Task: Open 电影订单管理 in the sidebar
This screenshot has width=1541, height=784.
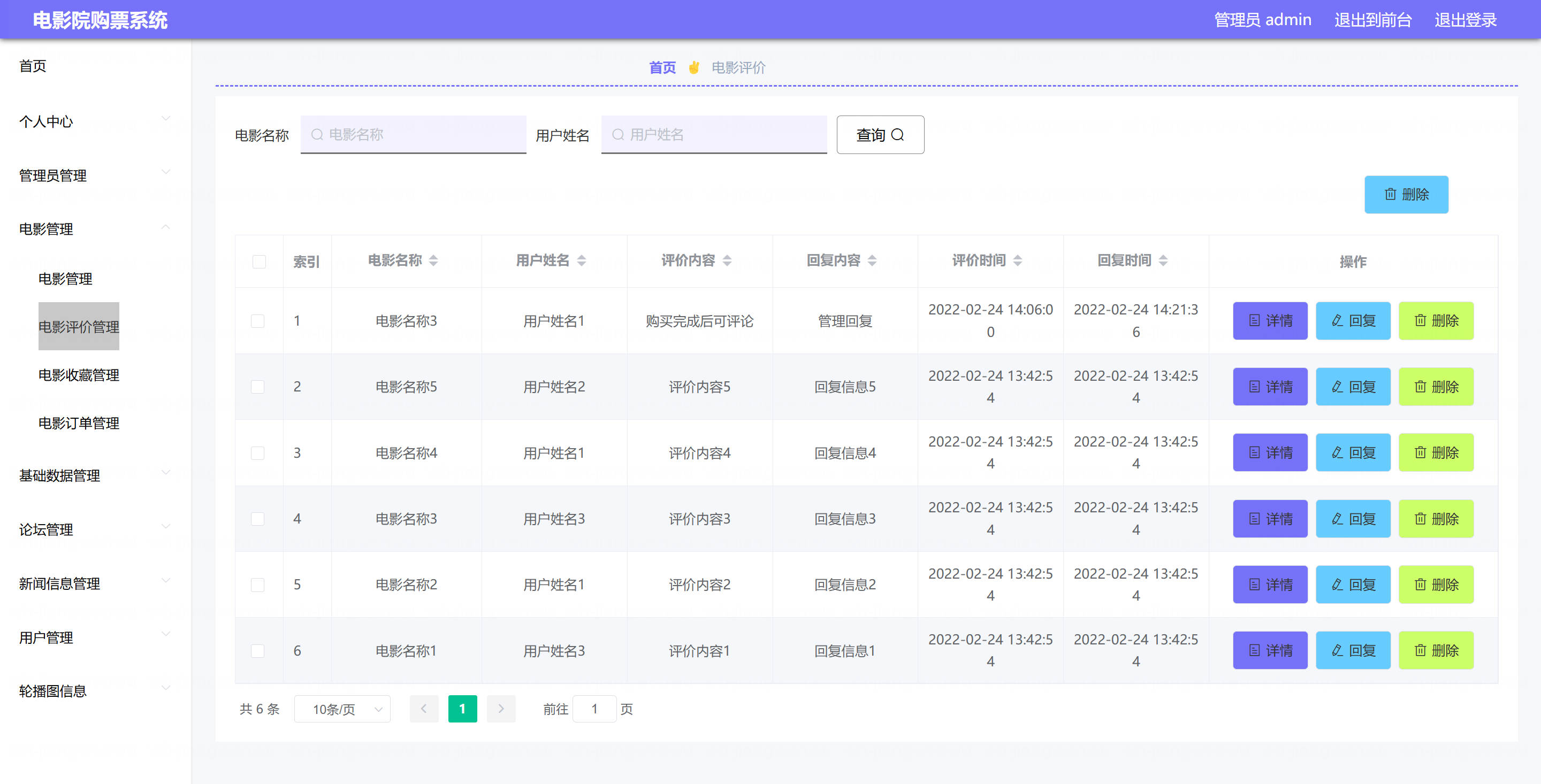Action: coord(78,424)
